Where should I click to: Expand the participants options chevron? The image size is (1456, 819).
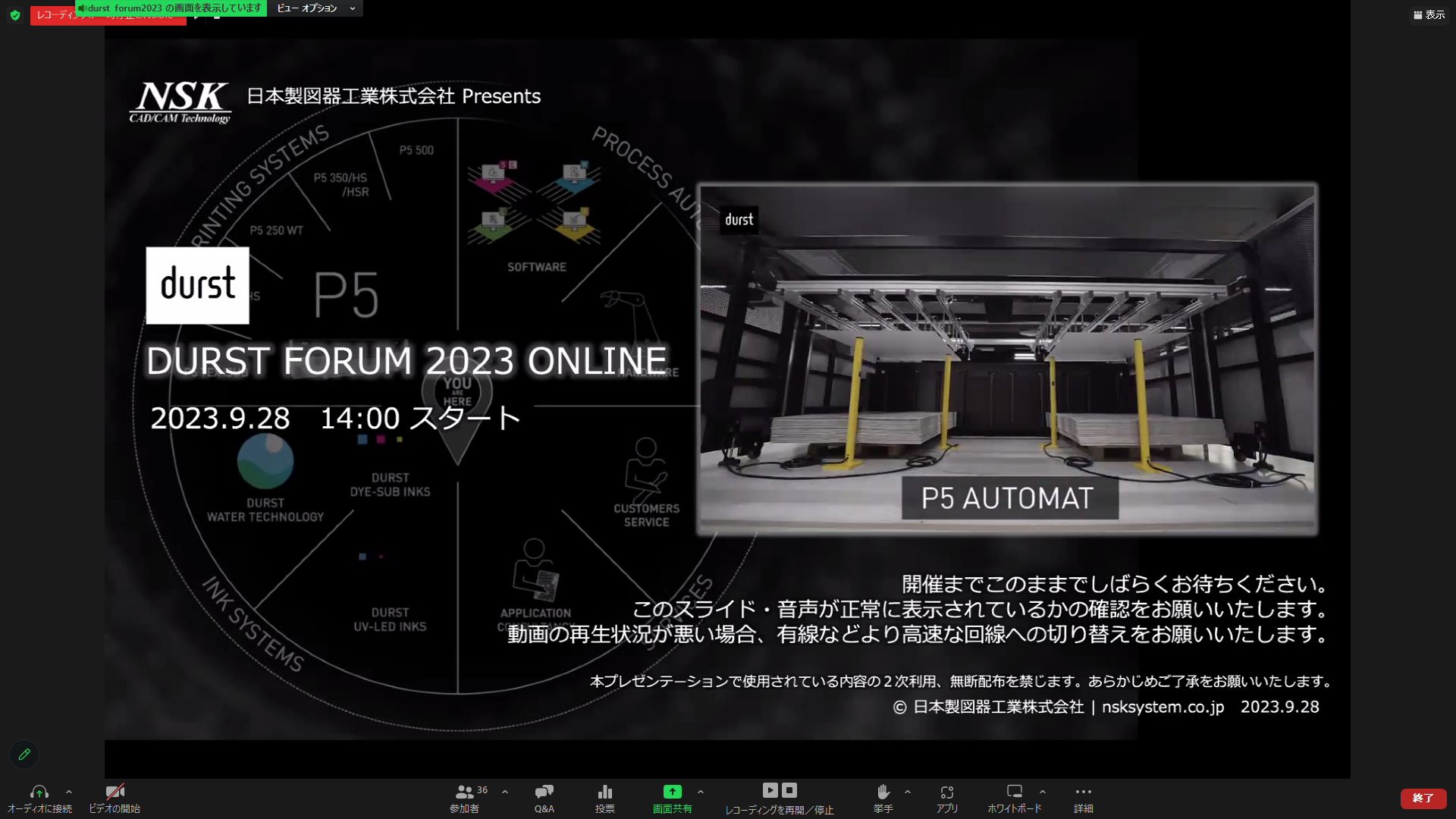coord(505,792)
